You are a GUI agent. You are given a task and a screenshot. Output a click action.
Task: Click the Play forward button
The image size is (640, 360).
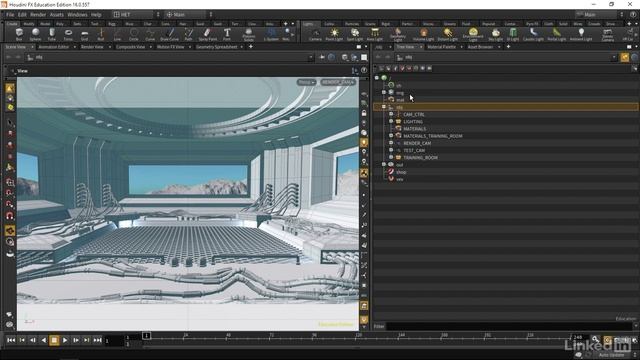65,340
